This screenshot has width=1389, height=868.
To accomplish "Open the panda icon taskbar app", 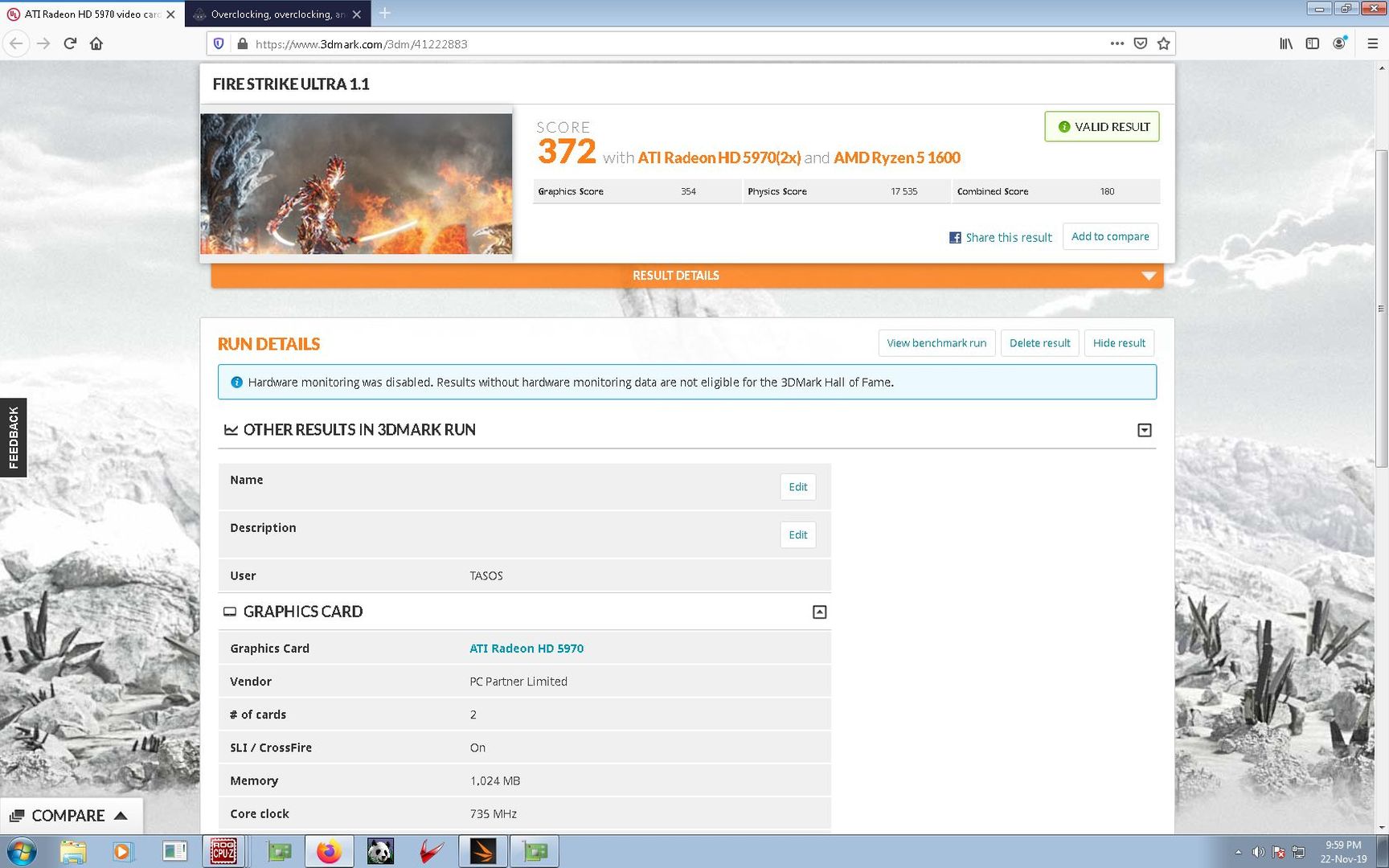I will [x=380, y=851].
